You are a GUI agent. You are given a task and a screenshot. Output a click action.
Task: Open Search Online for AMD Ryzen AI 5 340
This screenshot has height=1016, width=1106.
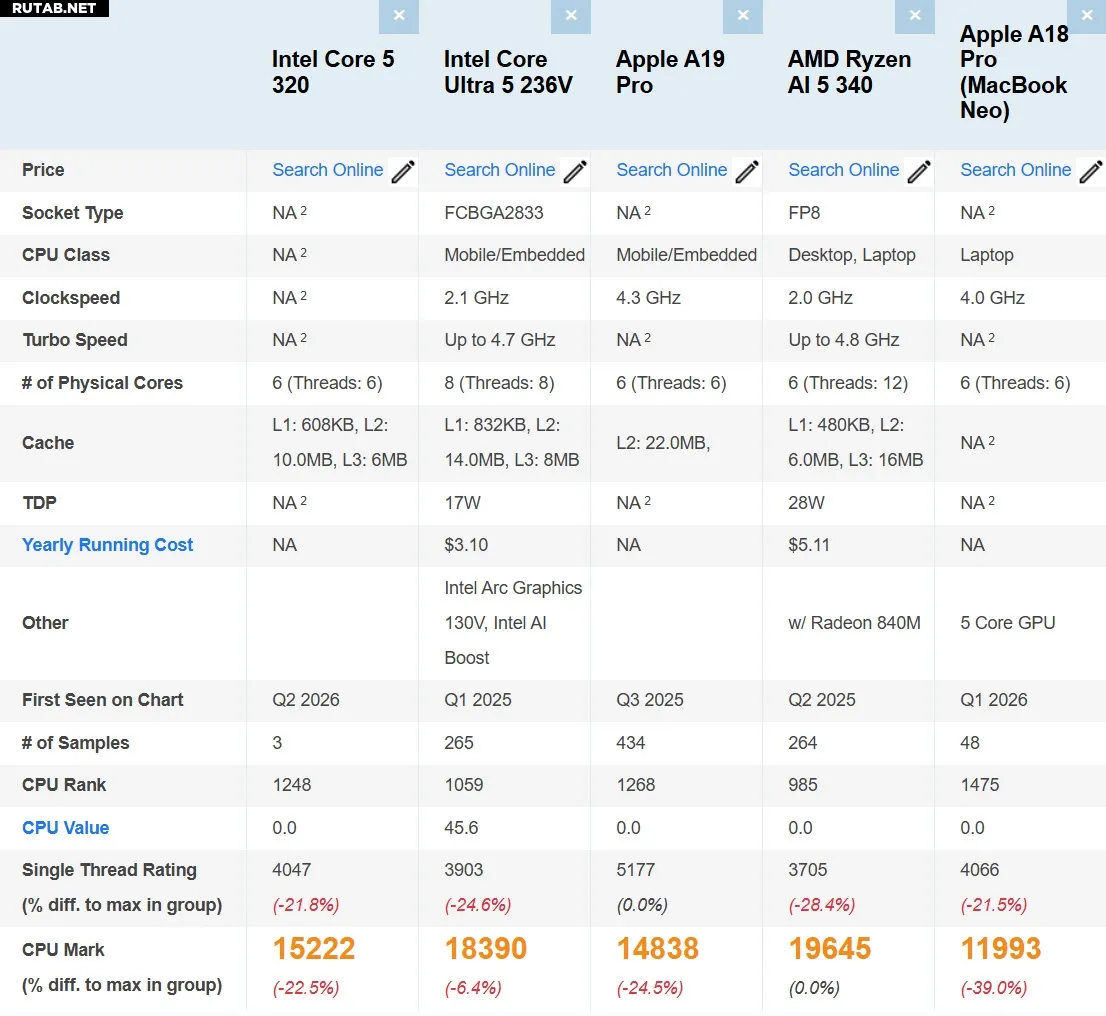(844, 170)
